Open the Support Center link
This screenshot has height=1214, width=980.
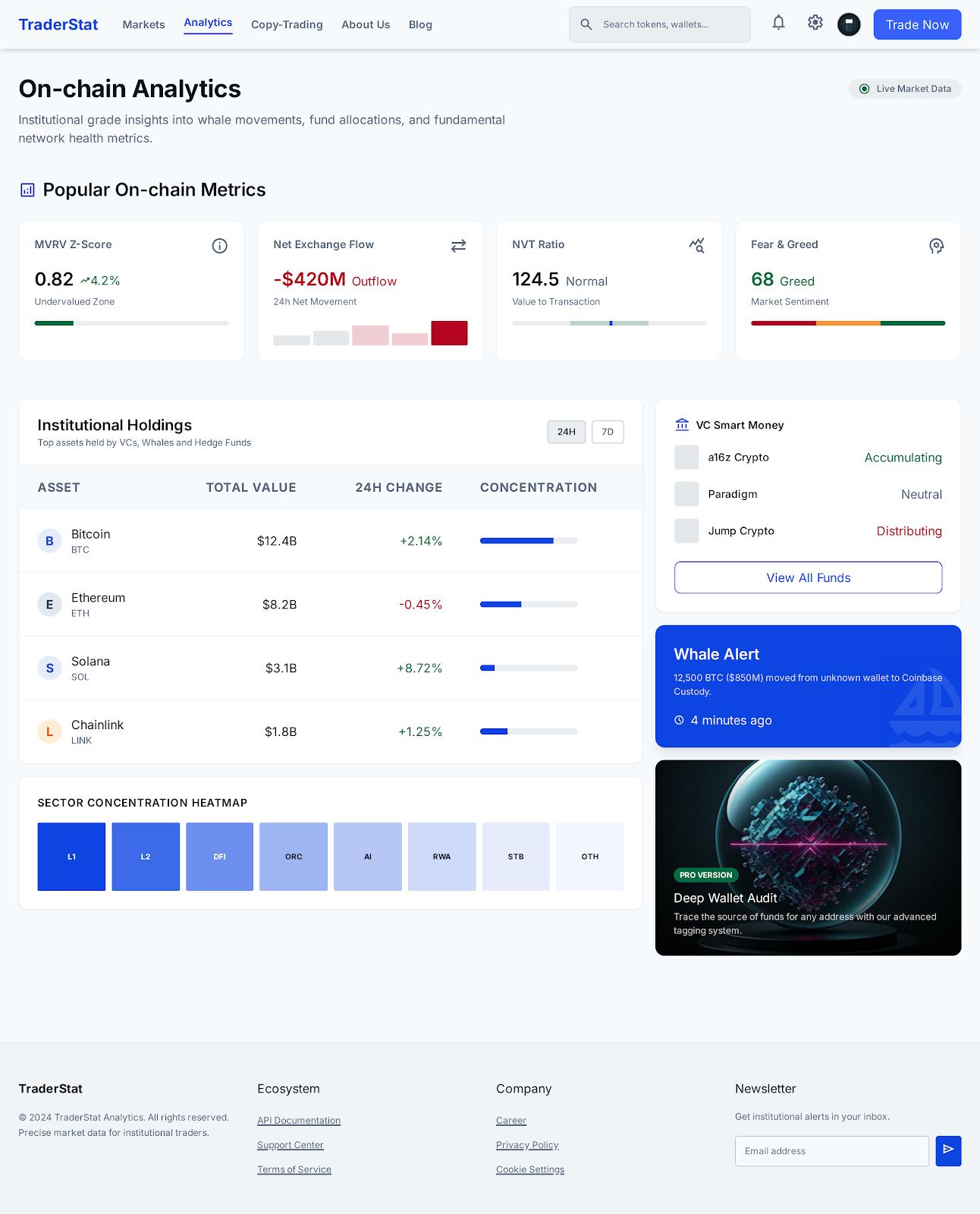pos(291,1145)
